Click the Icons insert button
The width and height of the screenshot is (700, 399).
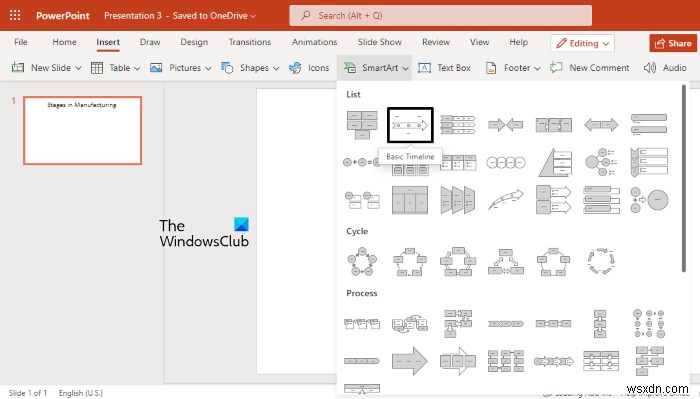tap(309, 68)
